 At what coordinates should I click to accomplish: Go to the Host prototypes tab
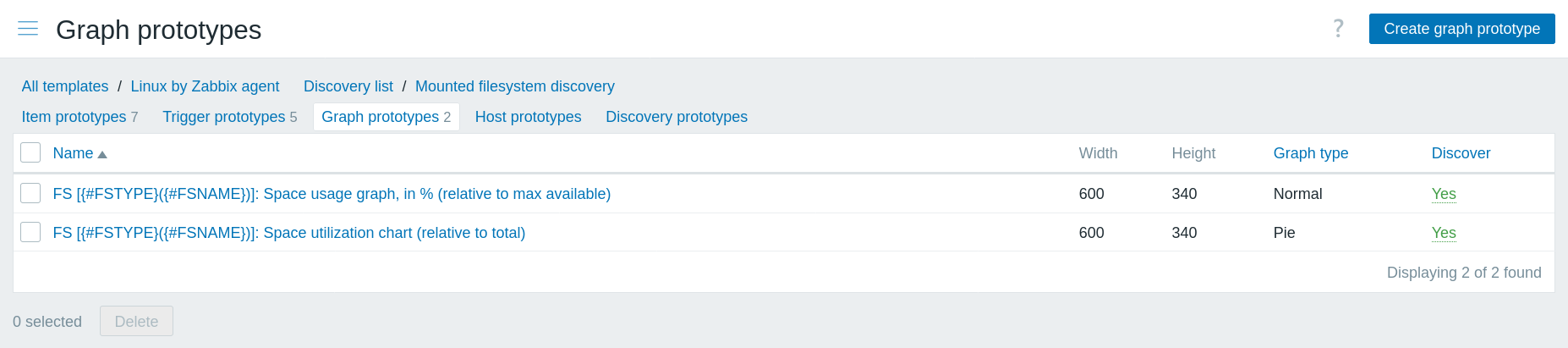(528, 117)
